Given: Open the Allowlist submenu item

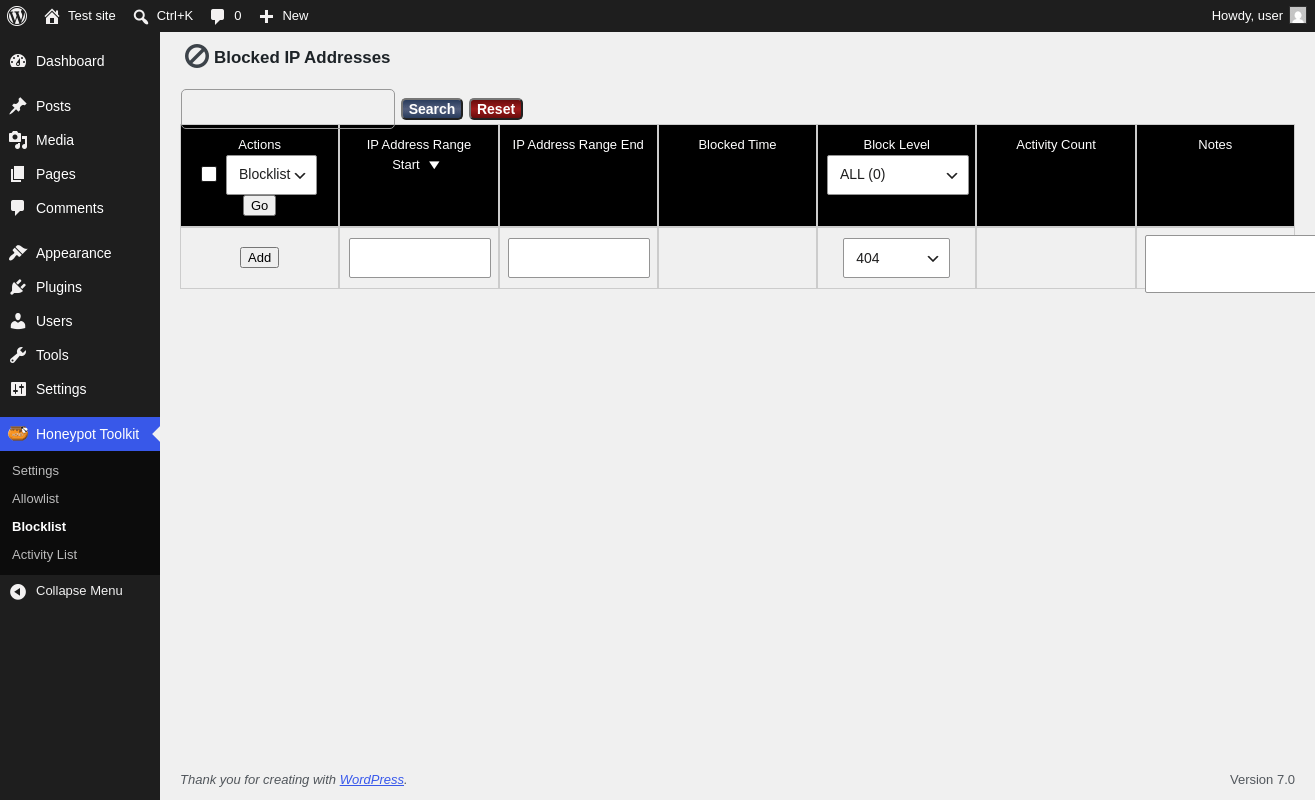Looking at the screenshot, I should tap(35, 498).
